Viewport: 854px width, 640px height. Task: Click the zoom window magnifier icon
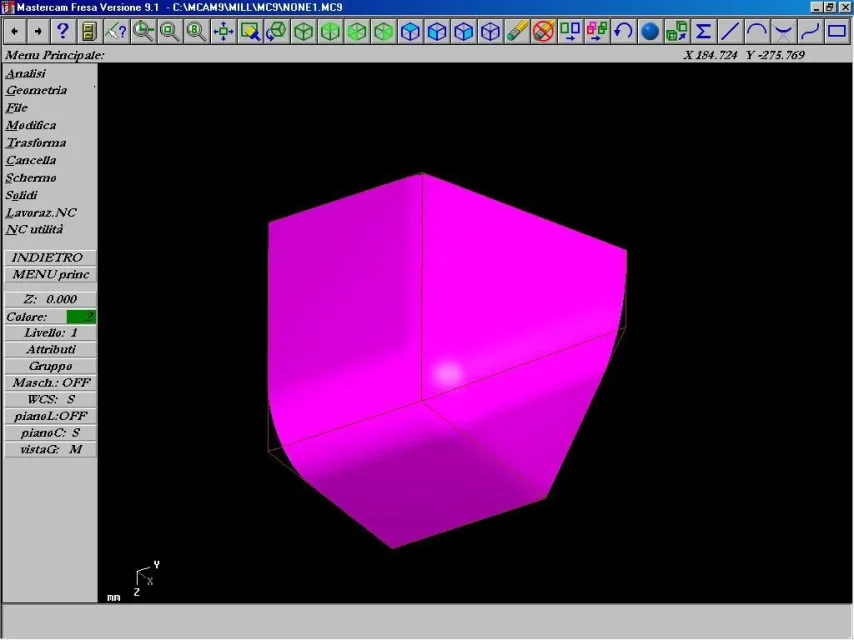[143, 31]
